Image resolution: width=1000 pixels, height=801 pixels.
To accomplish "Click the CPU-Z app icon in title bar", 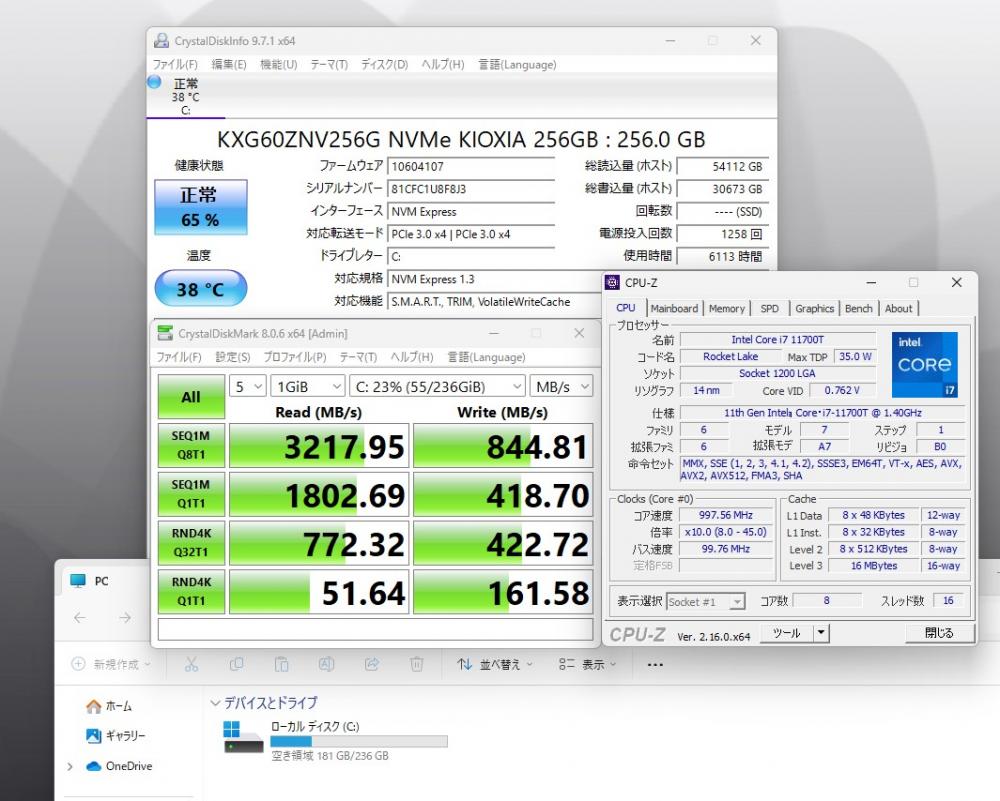I will click(612, 283).
